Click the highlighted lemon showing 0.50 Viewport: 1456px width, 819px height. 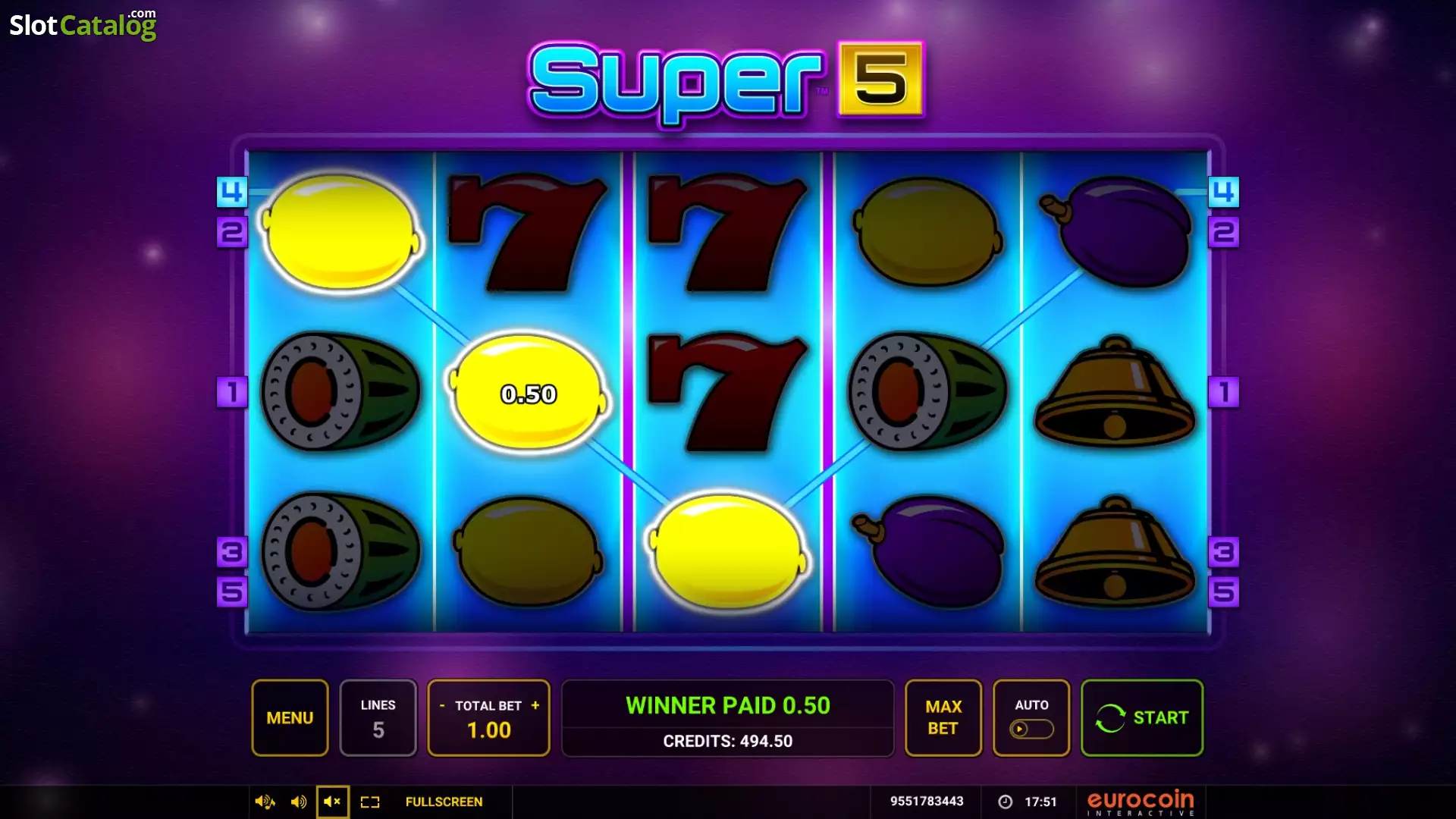(x=529, y=393)
